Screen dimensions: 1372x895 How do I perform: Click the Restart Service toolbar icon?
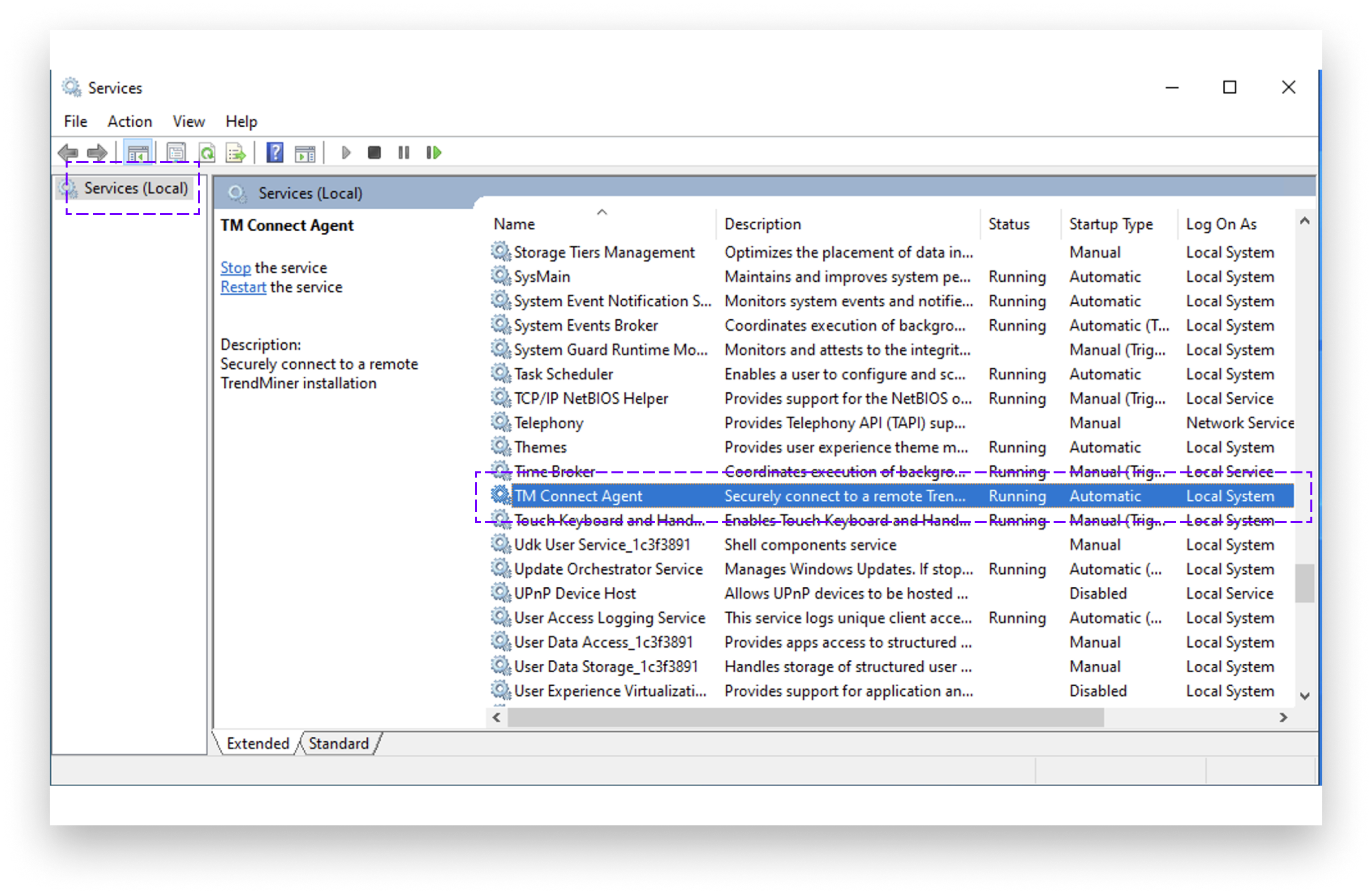433,153
